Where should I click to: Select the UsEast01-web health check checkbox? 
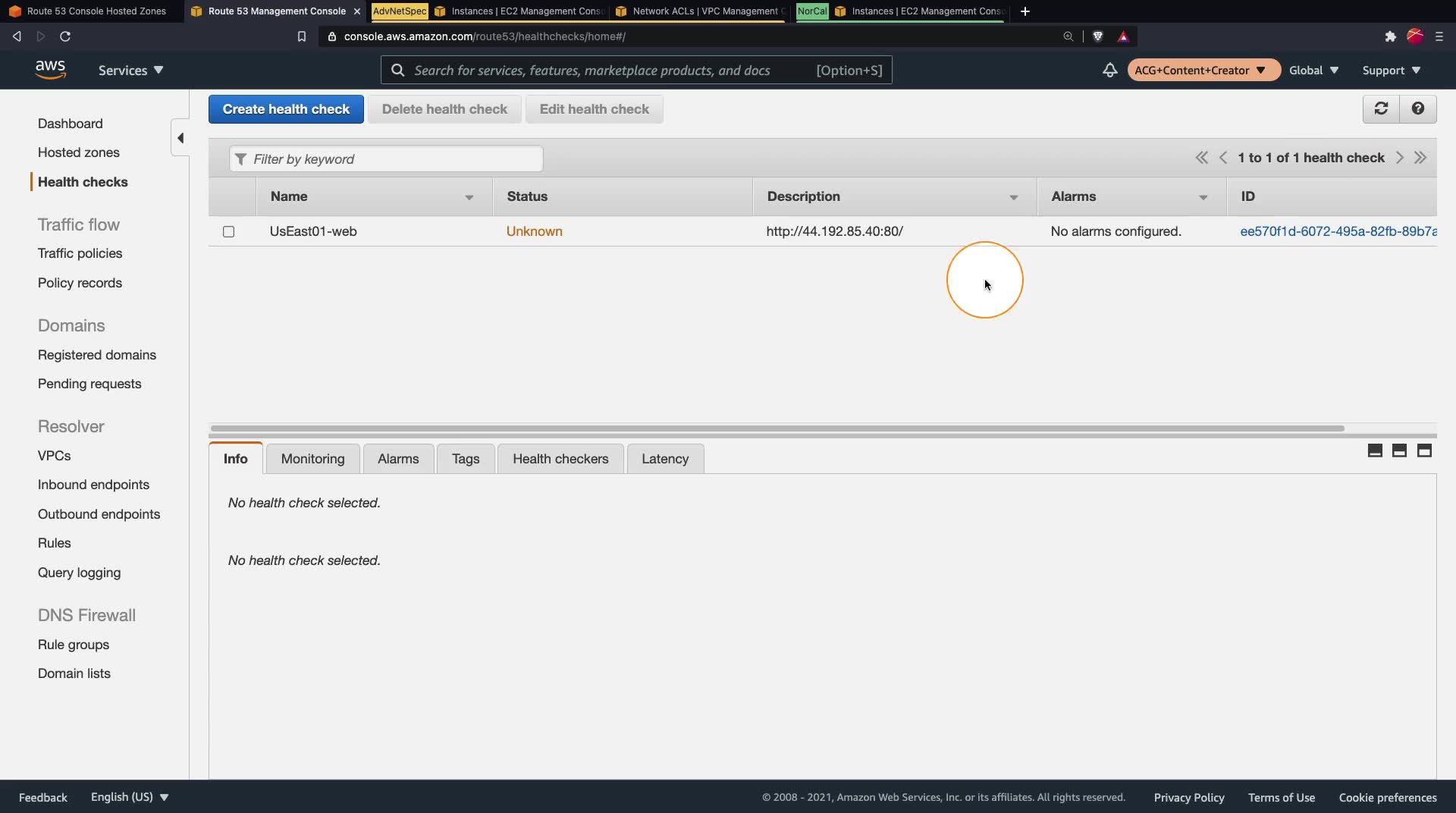(x=228, y=231)
